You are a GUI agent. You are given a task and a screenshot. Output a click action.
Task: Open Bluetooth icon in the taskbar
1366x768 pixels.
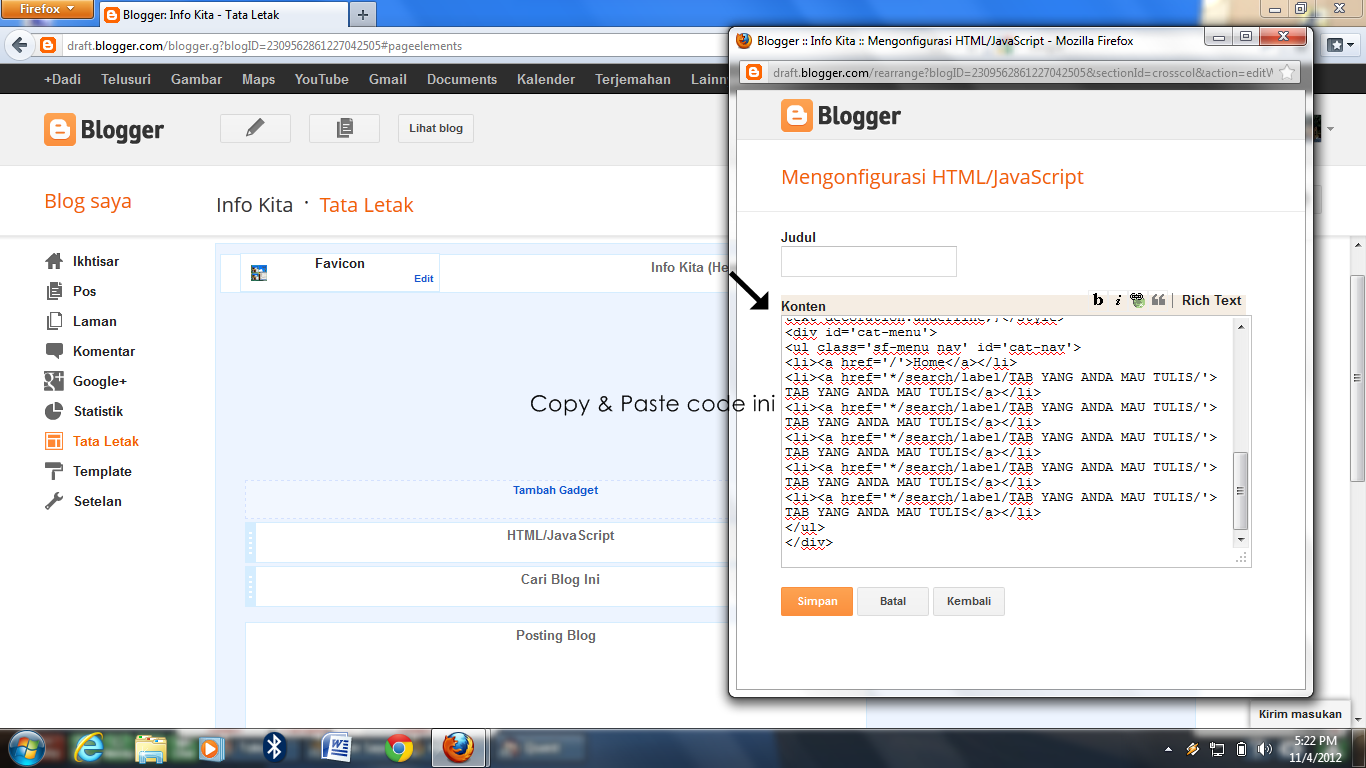(275, 748)
